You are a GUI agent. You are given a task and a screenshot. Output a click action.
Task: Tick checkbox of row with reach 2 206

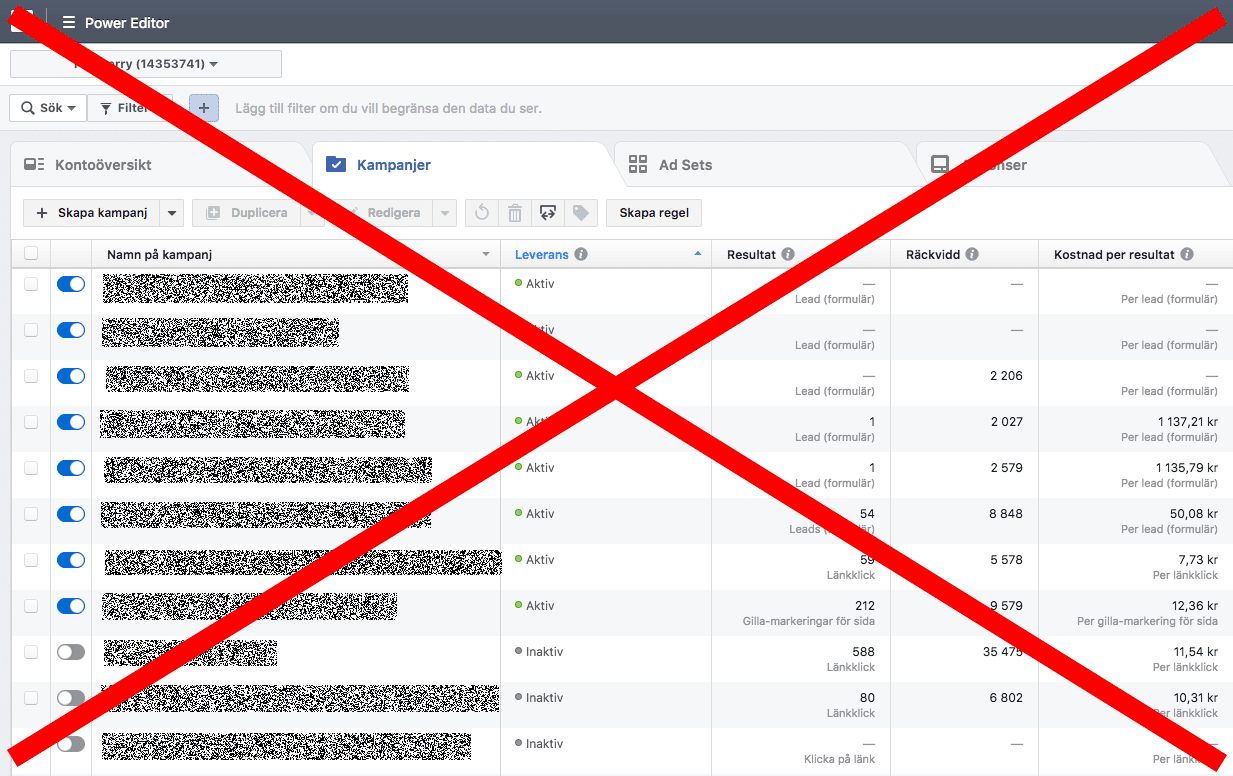[31, 376]
